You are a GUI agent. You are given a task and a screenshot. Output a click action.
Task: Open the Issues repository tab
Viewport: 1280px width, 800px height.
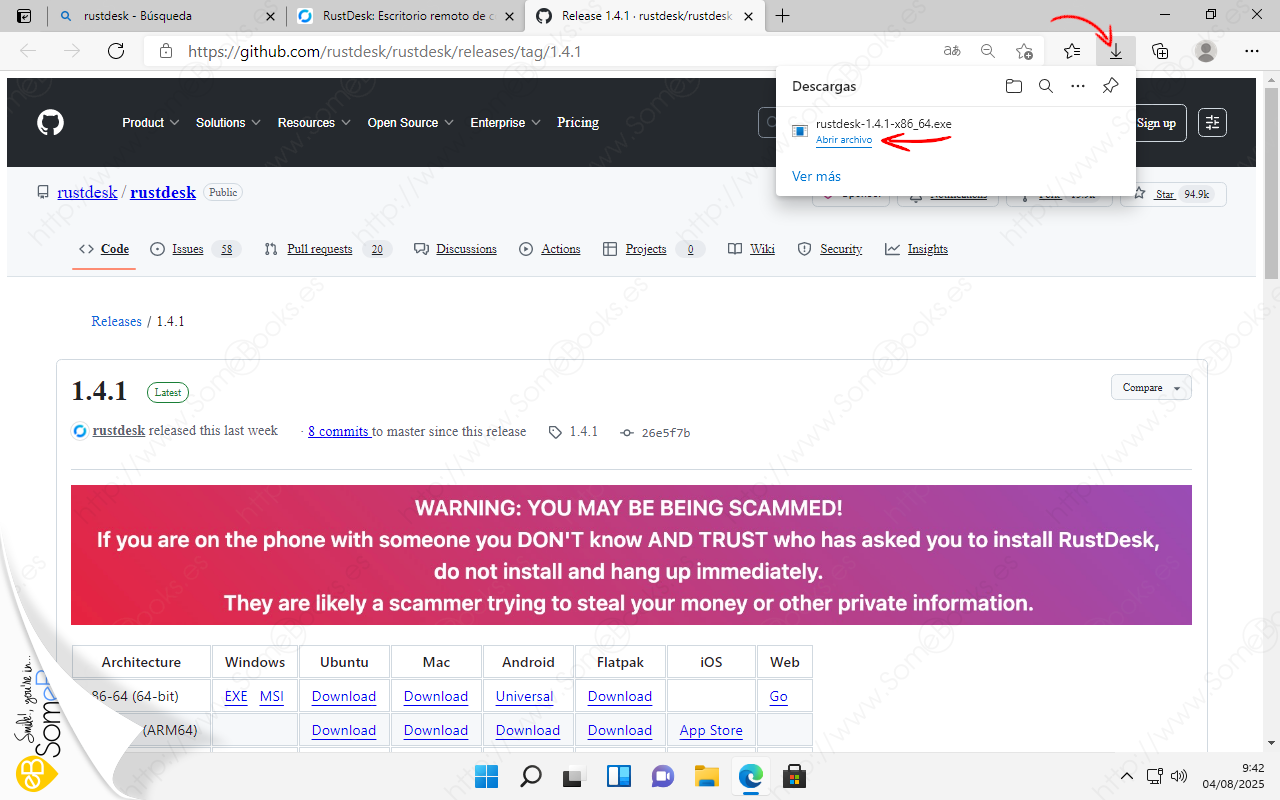(x=196, y=249)
